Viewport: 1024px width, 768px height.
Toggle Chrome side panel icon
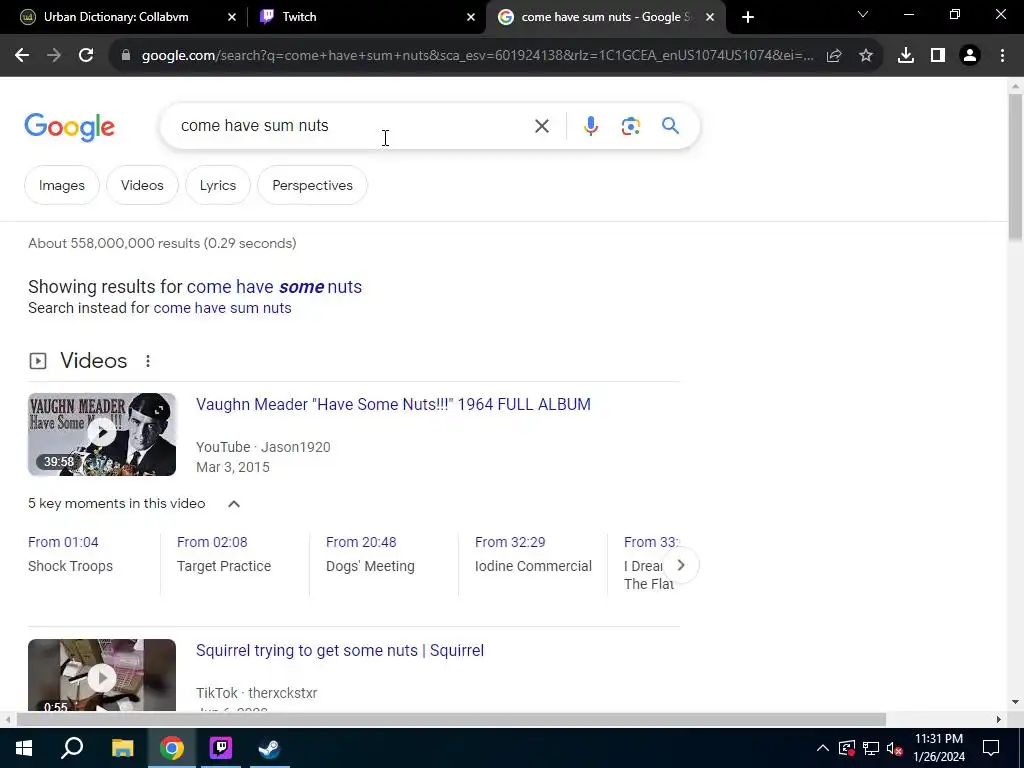click(x=938, y=56)
